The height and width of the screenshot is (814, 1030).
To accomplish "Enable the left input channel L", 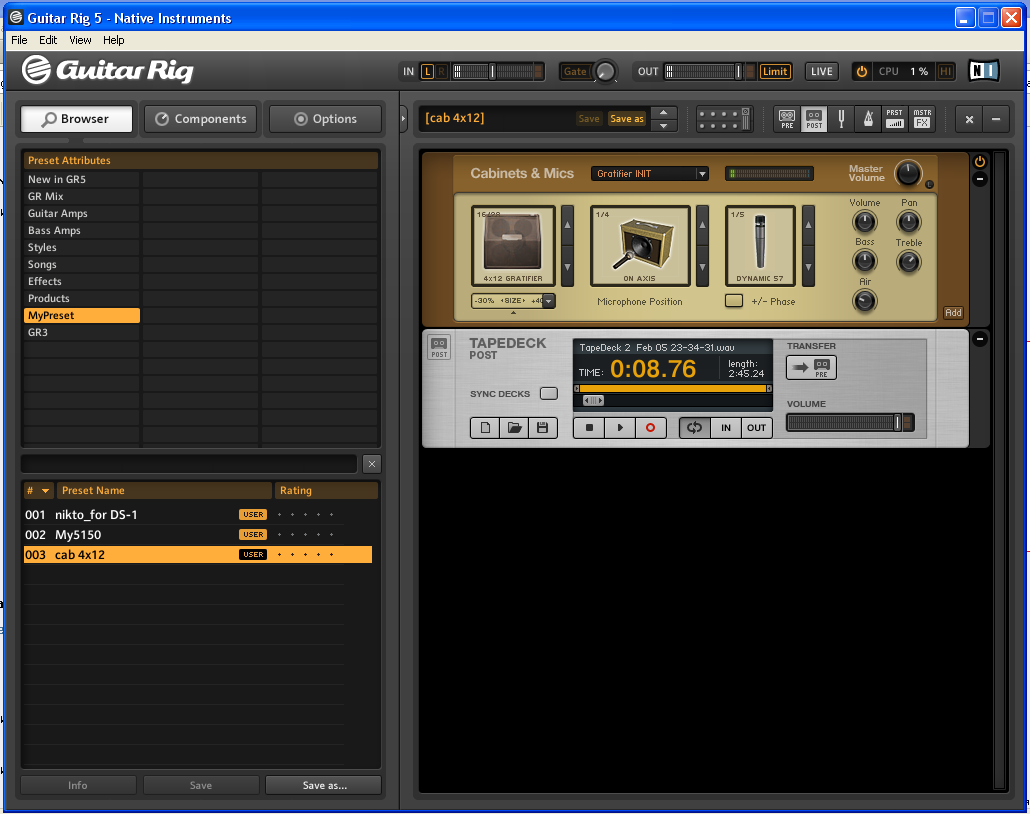I will pyautogui.click(x=428, y=72).
